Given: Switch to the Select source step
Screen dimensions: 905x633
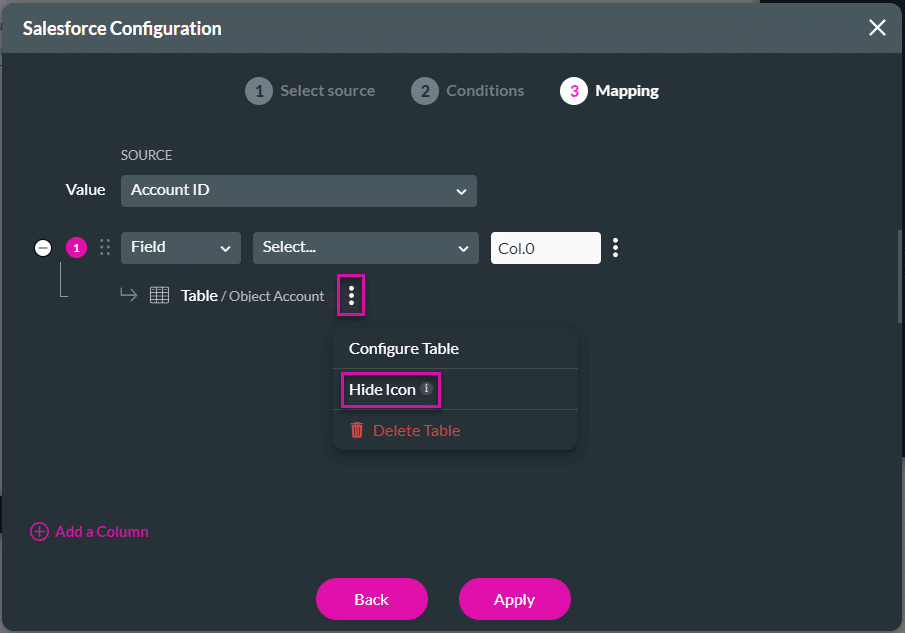Looking at the screenshot, I should 310,91.
